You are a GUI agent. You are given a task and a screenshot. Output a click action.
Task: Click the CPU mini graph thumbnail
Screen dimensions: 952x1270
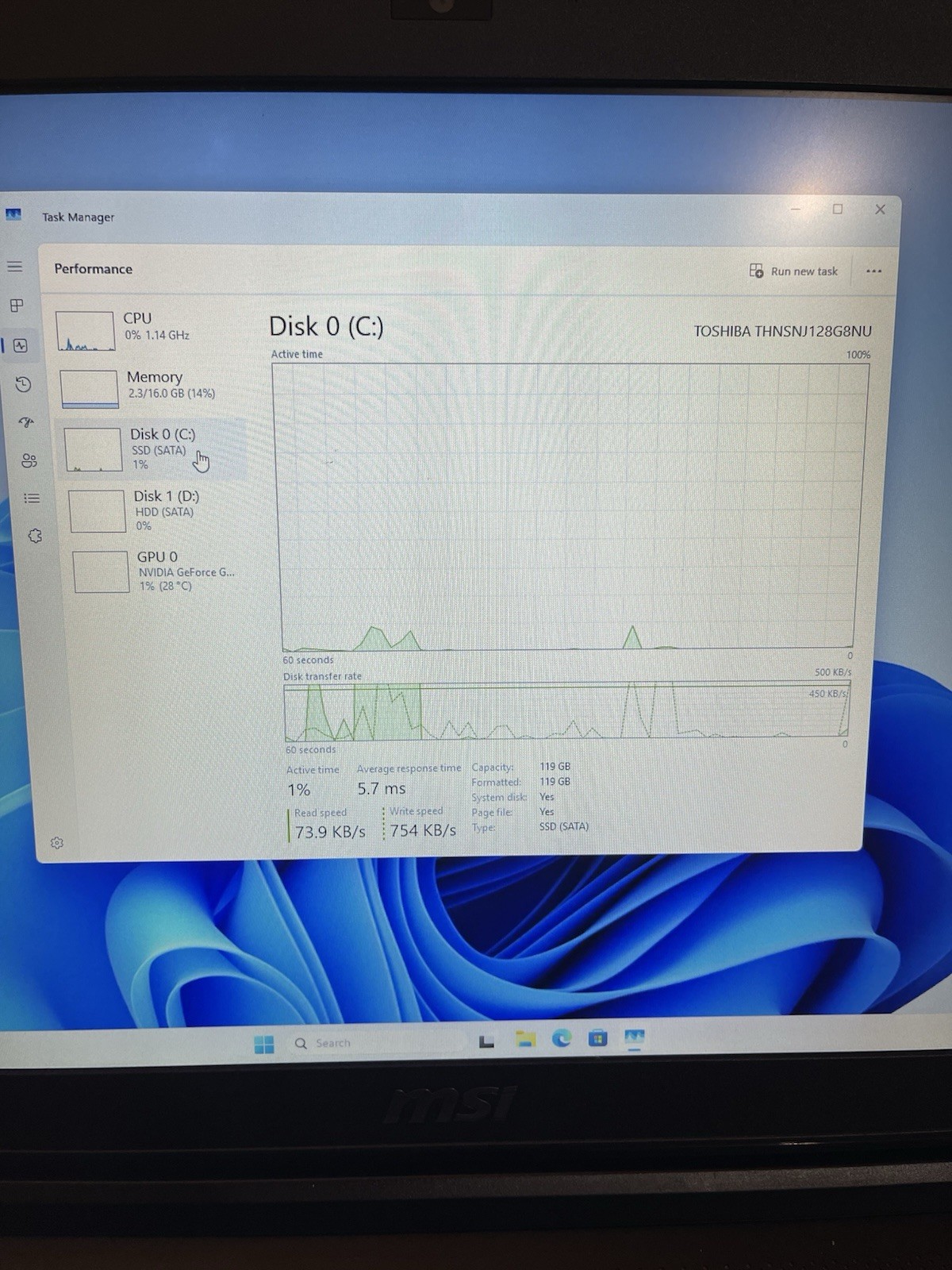click(86, 331)
